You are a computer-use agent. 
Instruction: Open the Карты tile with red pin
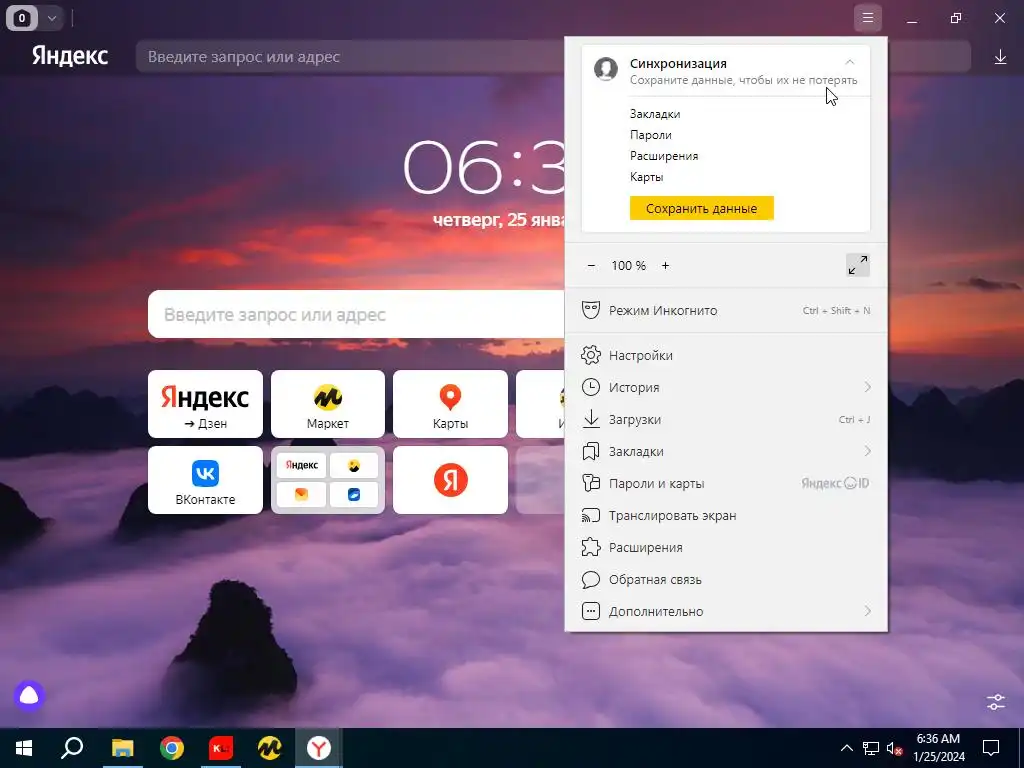click(x=450, y=404)
